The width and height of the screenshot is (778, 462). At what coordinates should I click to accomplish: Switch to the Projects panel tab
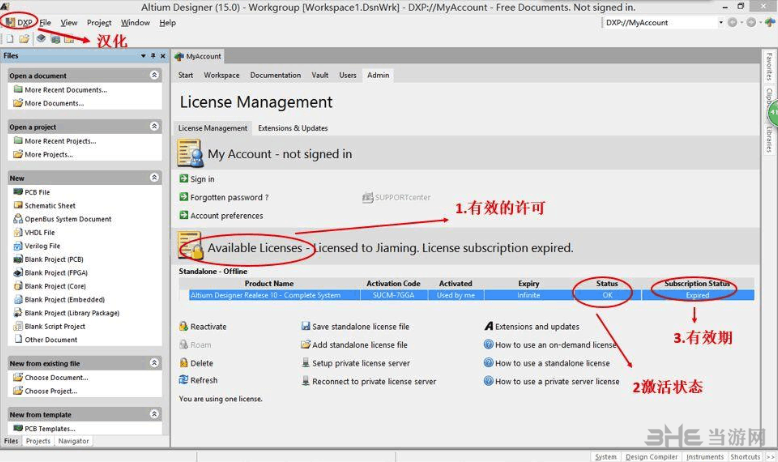tap(38, 441)
